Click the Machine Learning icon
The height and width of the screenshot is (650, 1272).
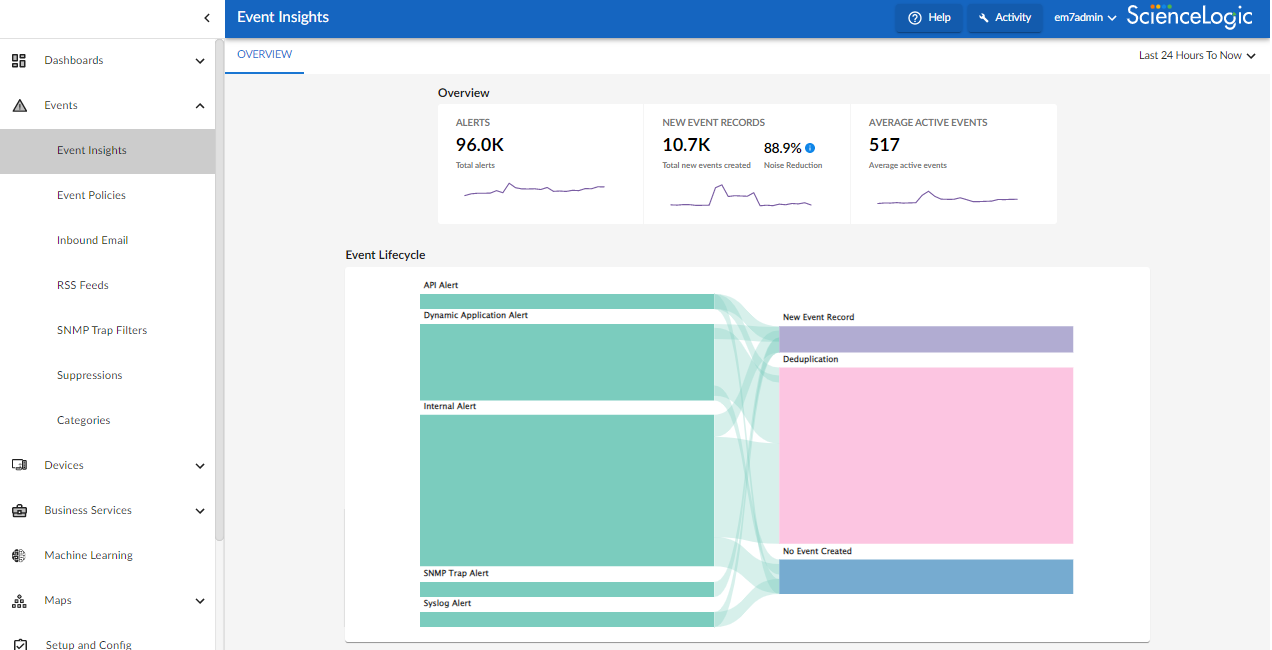coord(18,555)
